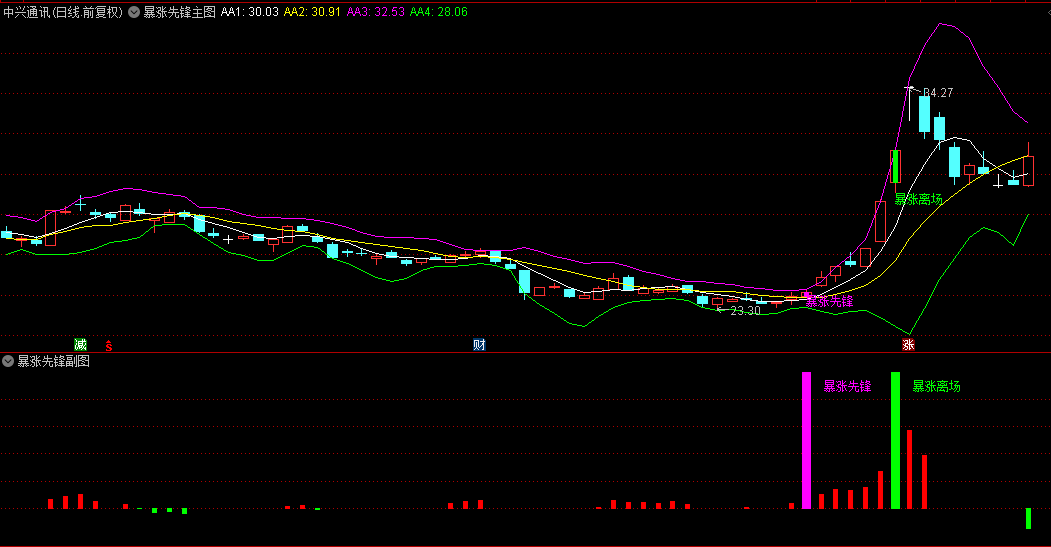The width and height of the screenshot is (1051, 547).
Task: Click the yellow AA2: 30.91 legend value
Action: pos(312,12)
